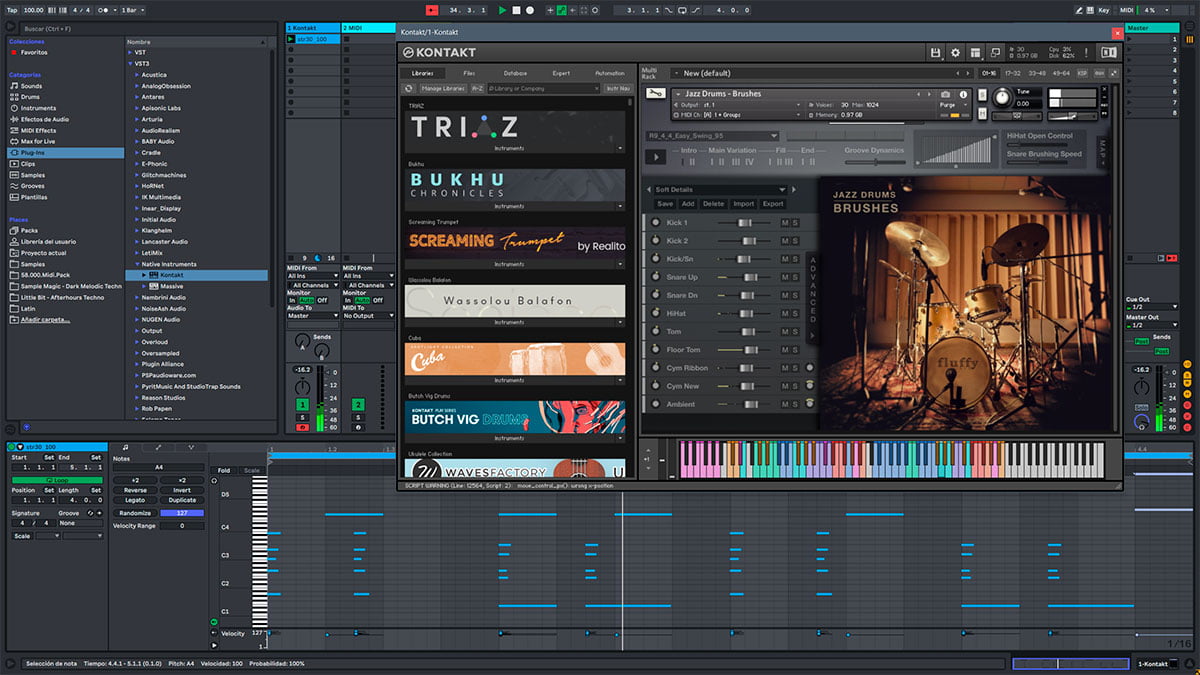The height and width of the screenshot is (675, 1200).
Task: Launch the str30 100 clip
Action: [291, 39]
